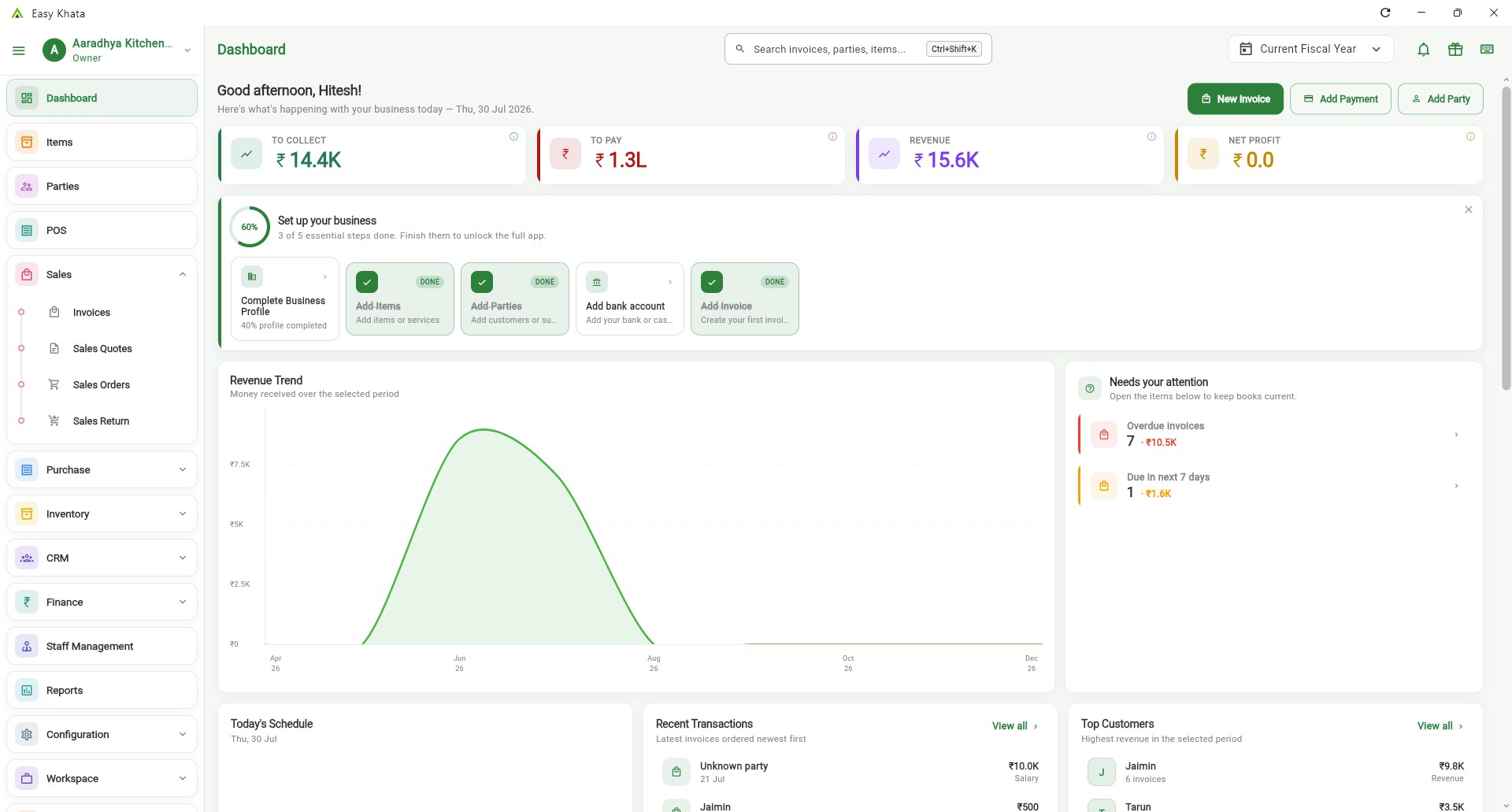Dismiss the Set up your business panel
The width and height of the screenshot is (1512, 812).
pyautogui.click(x=1469, y=209)
